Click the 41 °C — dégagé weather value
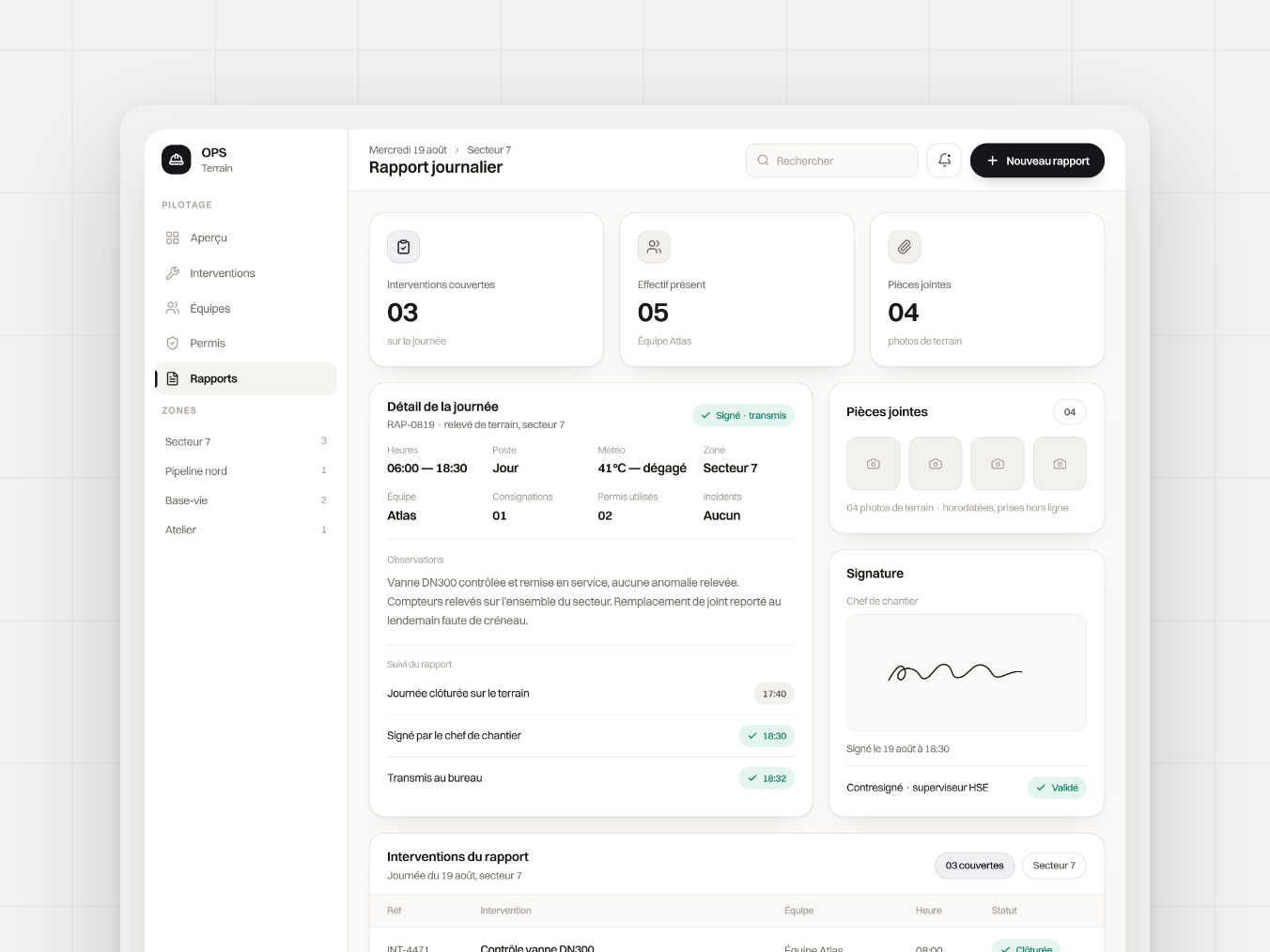 (x=643, y=468)
